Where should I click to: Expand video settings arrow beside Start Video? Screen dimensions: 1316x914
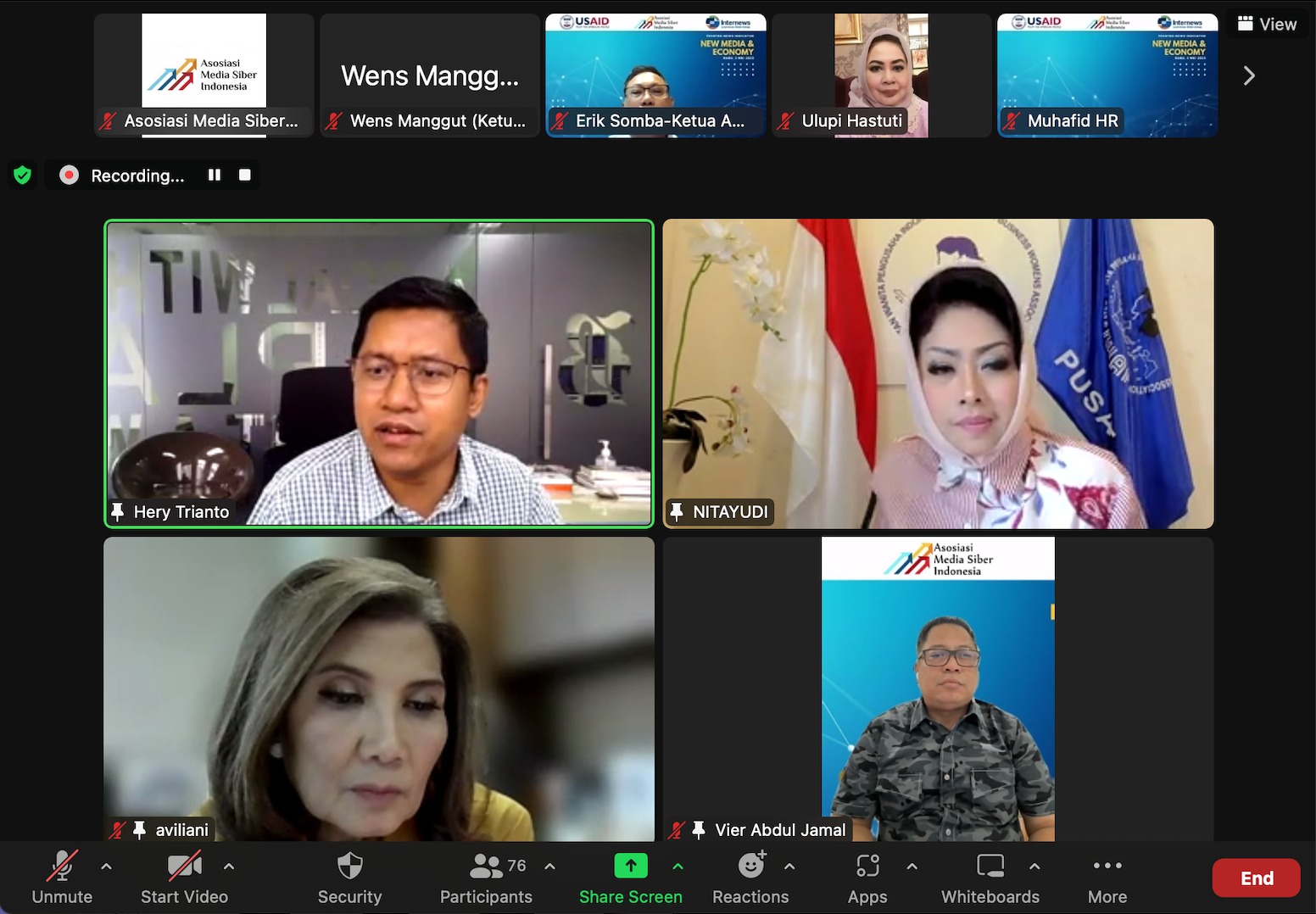tap(229, 867)
